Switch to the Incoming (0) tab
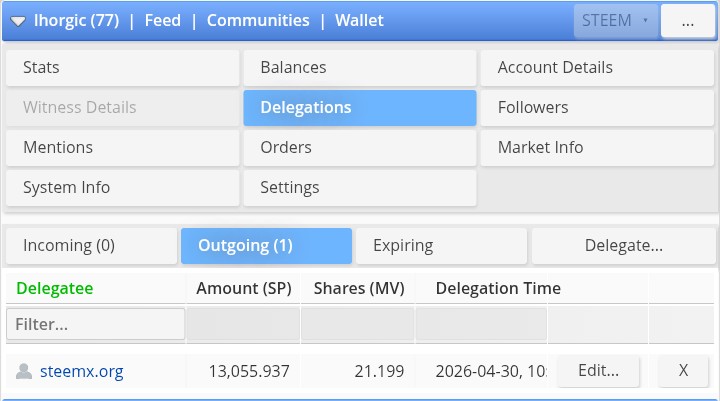Image resolution: width=720 pixels, height=401 pixels. pyautogui.click(x=91, y=246)
